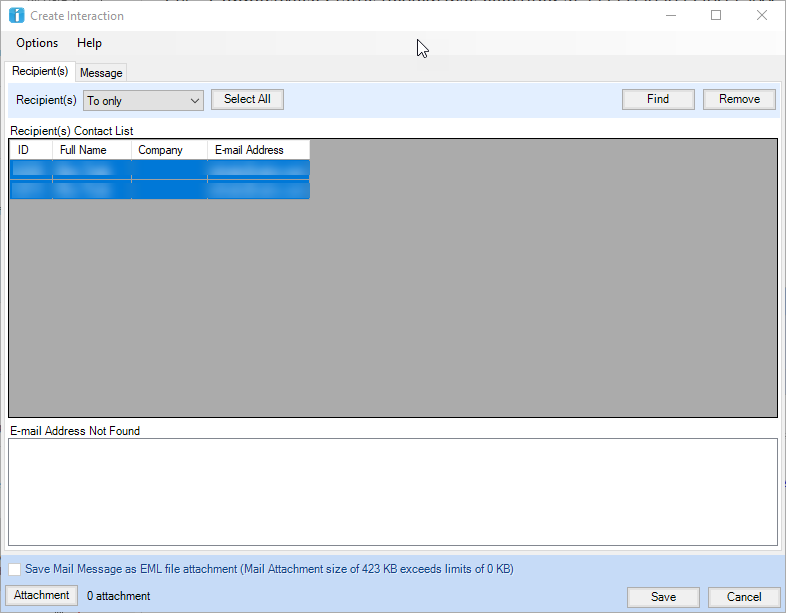Click the Full Name column header
This screenshot has height=613, width=786.
91,150
